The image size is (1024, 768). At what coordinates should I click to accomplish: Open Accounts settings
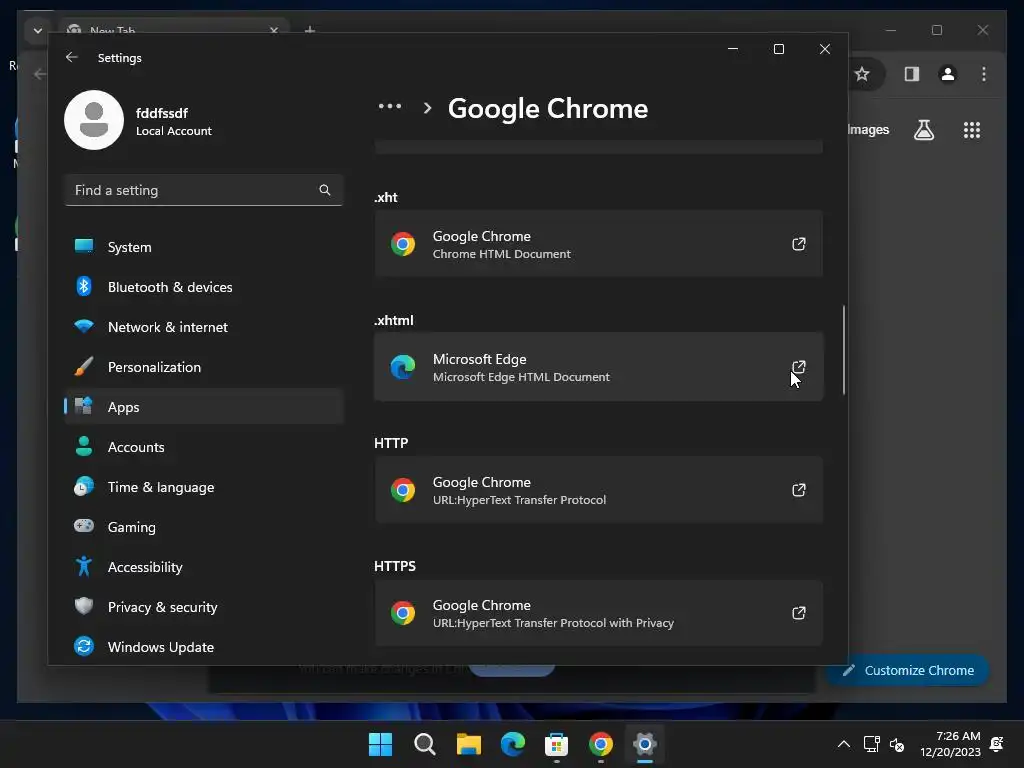[x=204, y=447]
